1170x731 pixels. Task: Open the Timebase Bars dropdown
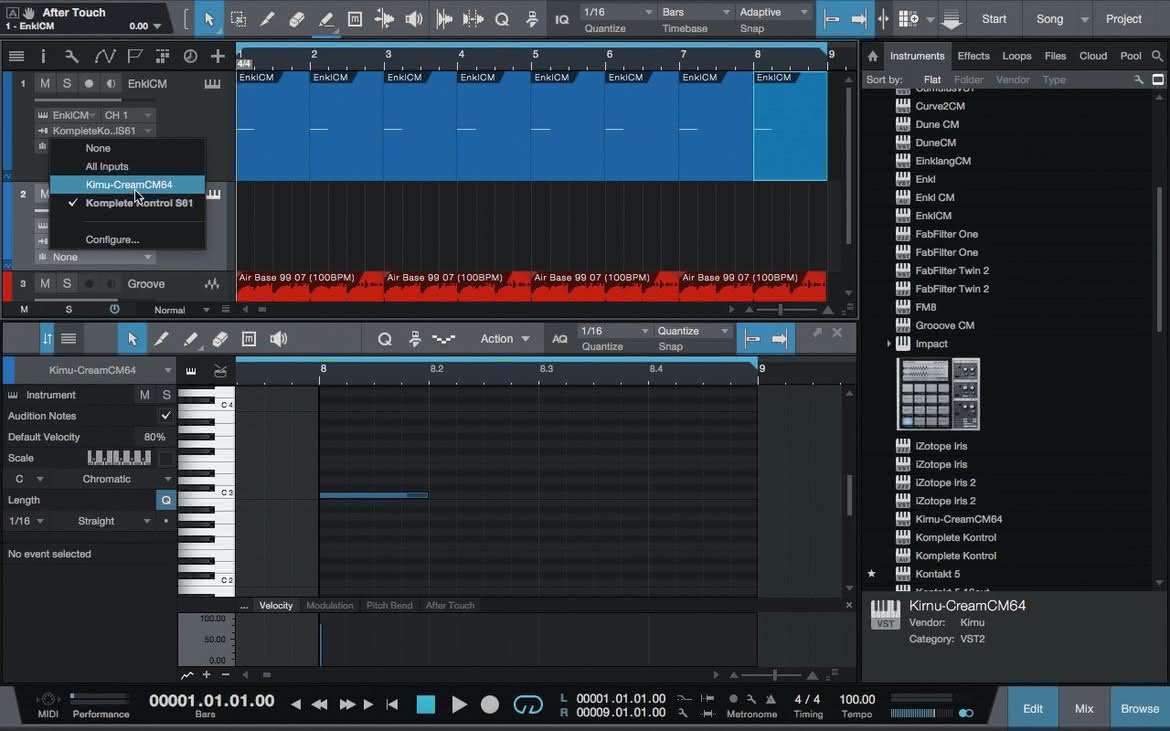pos(695,13)
